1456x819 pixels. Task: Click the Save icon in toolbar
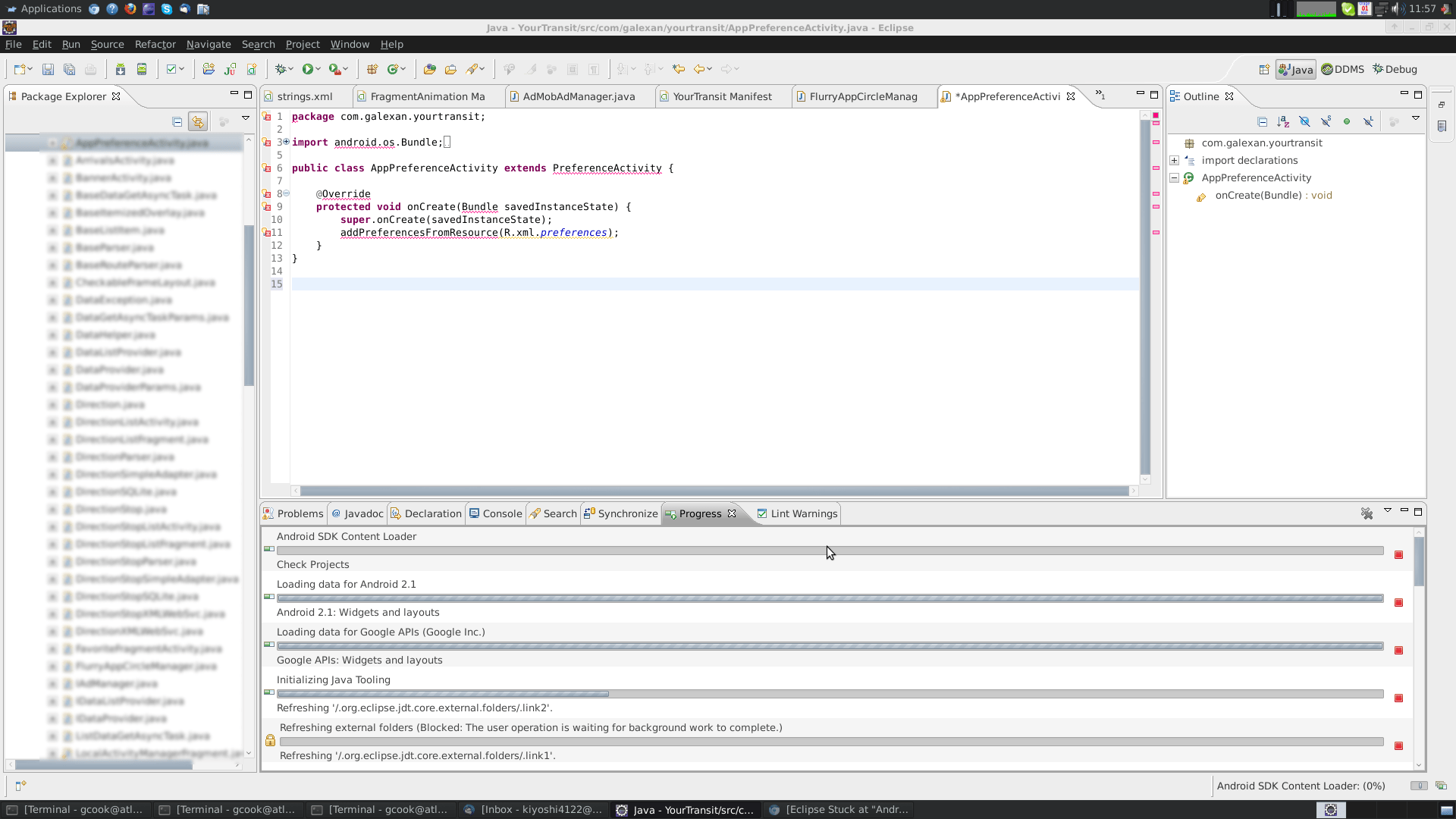(x=48, y=70)
